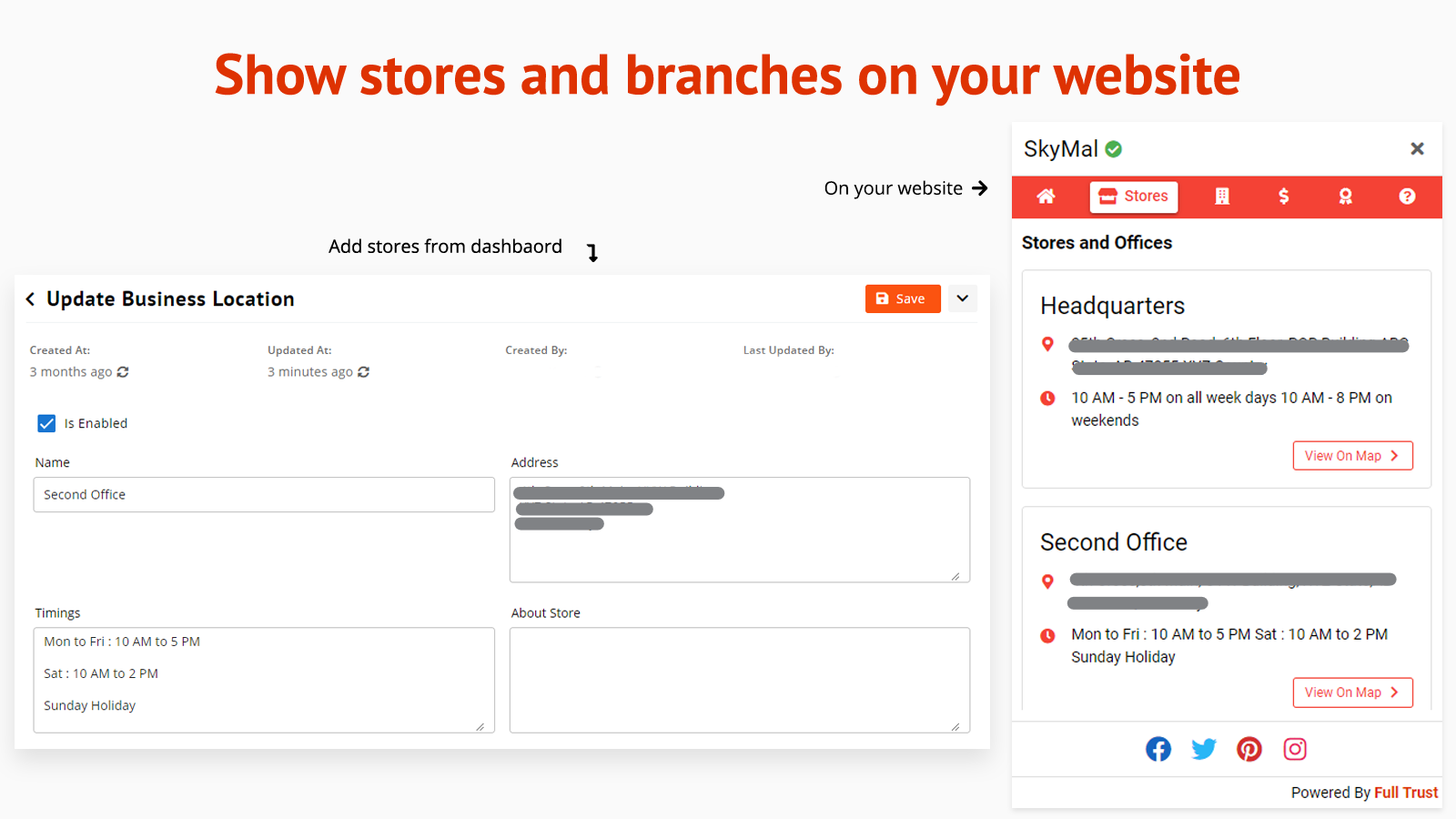Click the Pinterest icon
Image resolution: width=1456 pixels, height=819 pixels.
[x=1249, y=749]
